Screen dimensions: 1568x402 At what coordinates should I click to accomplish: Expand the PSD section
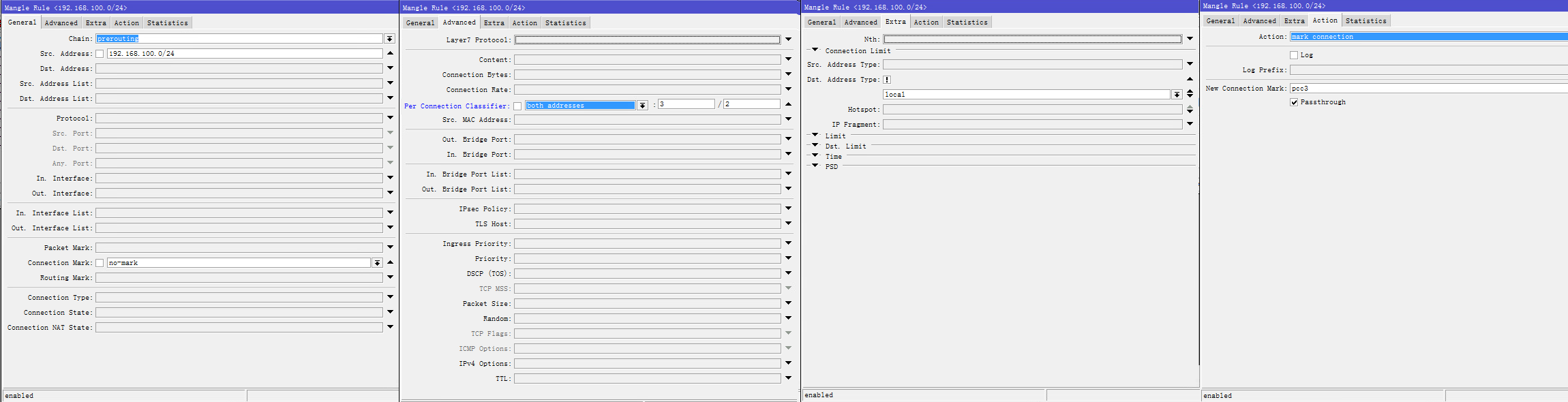[x=815, y=166]
